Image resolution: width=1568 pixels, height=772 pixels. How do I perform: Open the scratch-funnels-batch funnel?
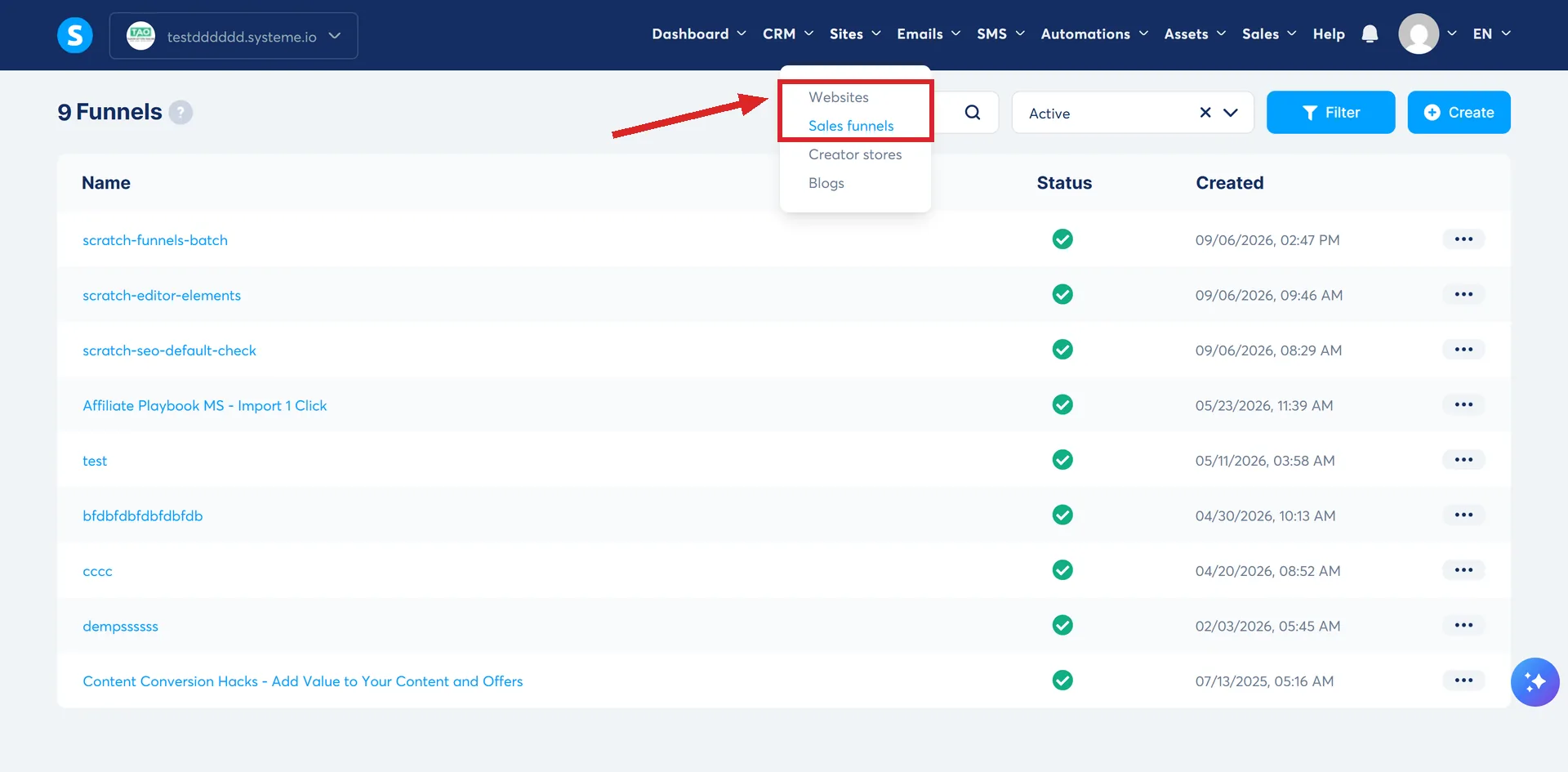pyautogui.click(x=155, y=240)
